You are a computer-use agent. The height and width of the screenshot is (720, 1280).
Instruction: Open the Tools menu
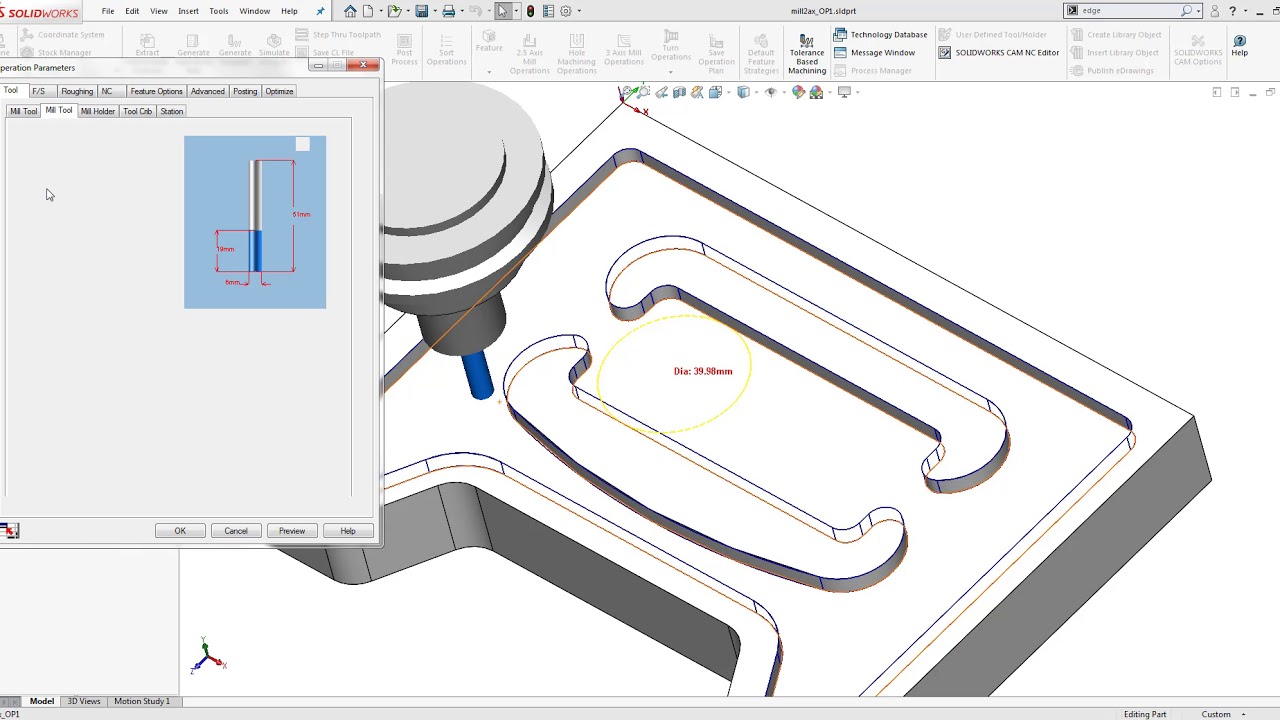click(219, 11)
